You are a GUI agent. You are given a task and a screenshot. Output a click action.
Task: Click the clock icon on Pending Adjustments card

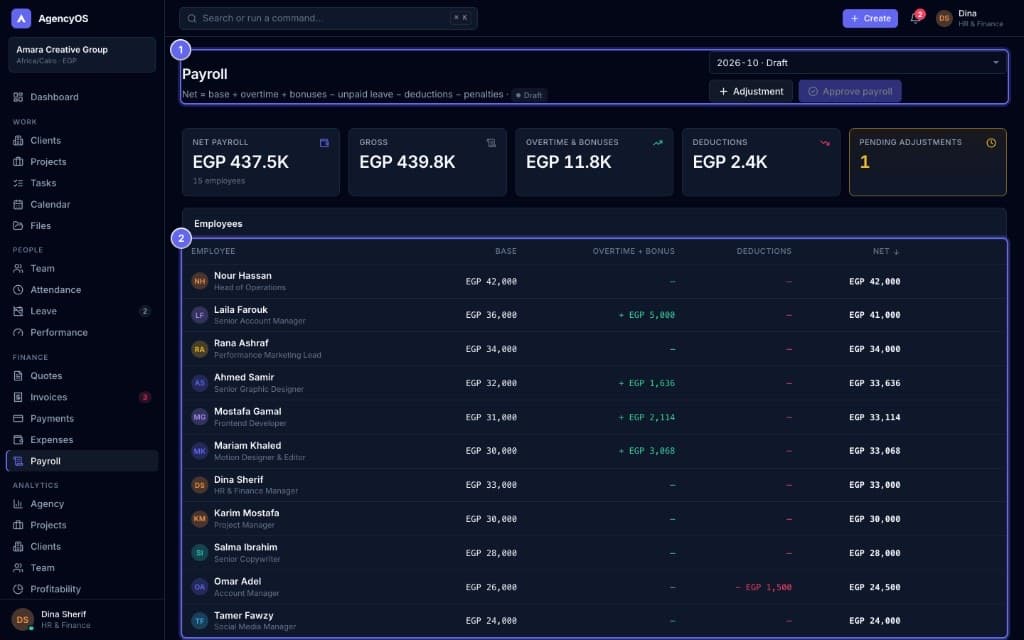[991, 143]
